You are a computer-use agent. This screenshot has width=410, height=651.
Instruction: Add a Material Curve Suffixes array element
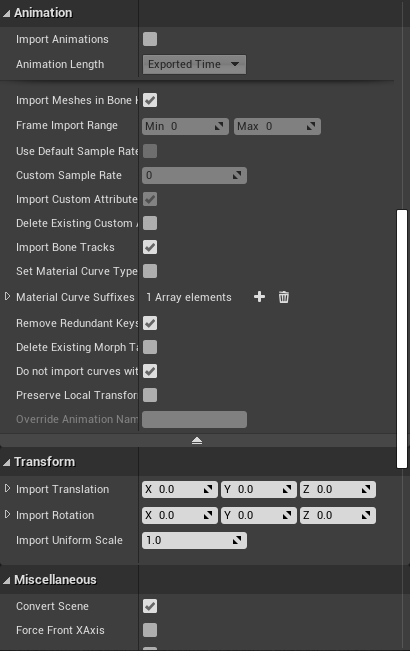point(259,297)
